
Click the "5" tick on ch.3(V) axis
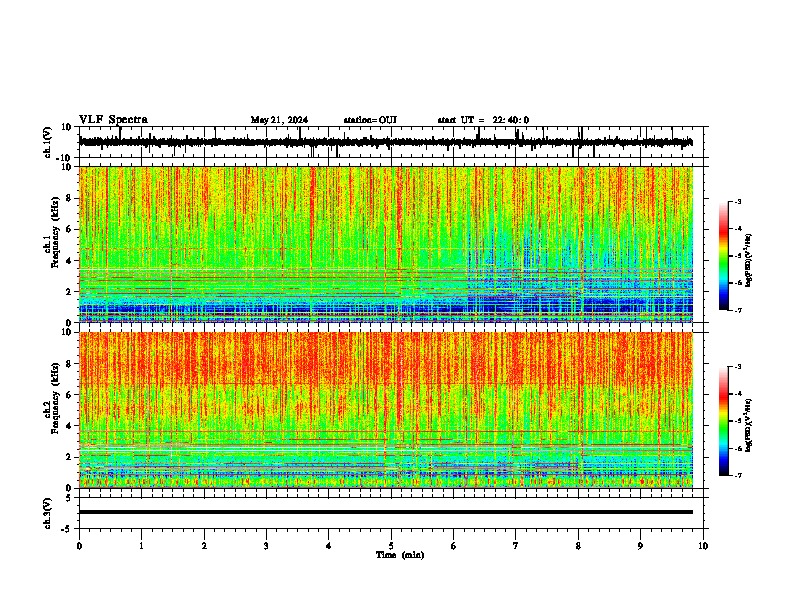[69, 498]
